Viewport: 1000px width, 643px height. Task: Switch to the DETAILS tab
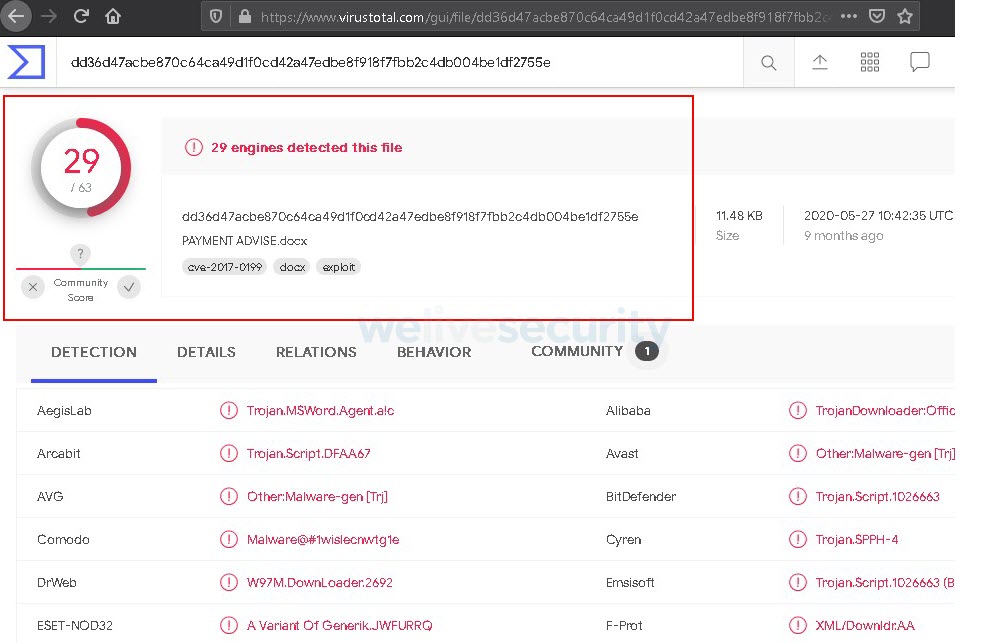(x=206, y=352)
